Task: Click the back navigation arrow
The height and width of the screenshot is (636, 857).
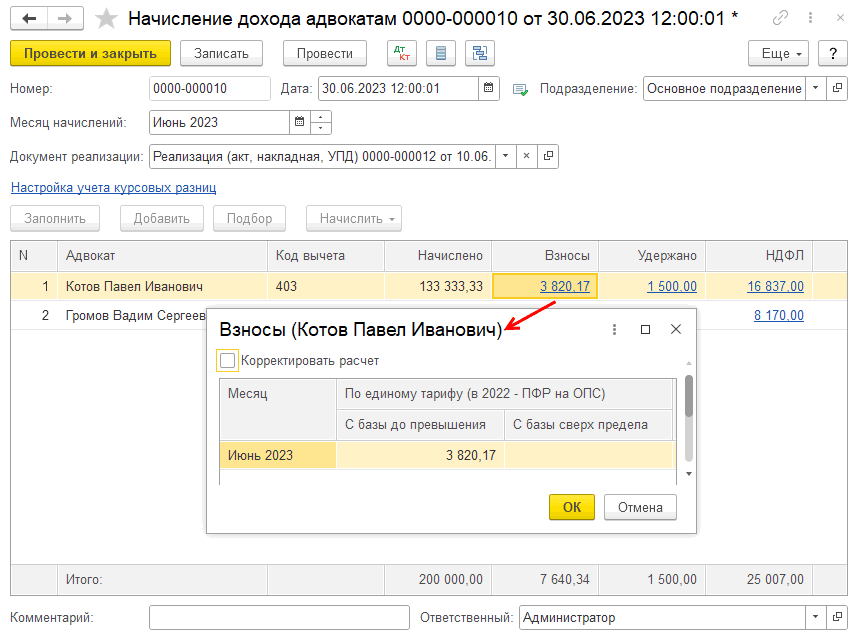Action: tap(30, 19)
